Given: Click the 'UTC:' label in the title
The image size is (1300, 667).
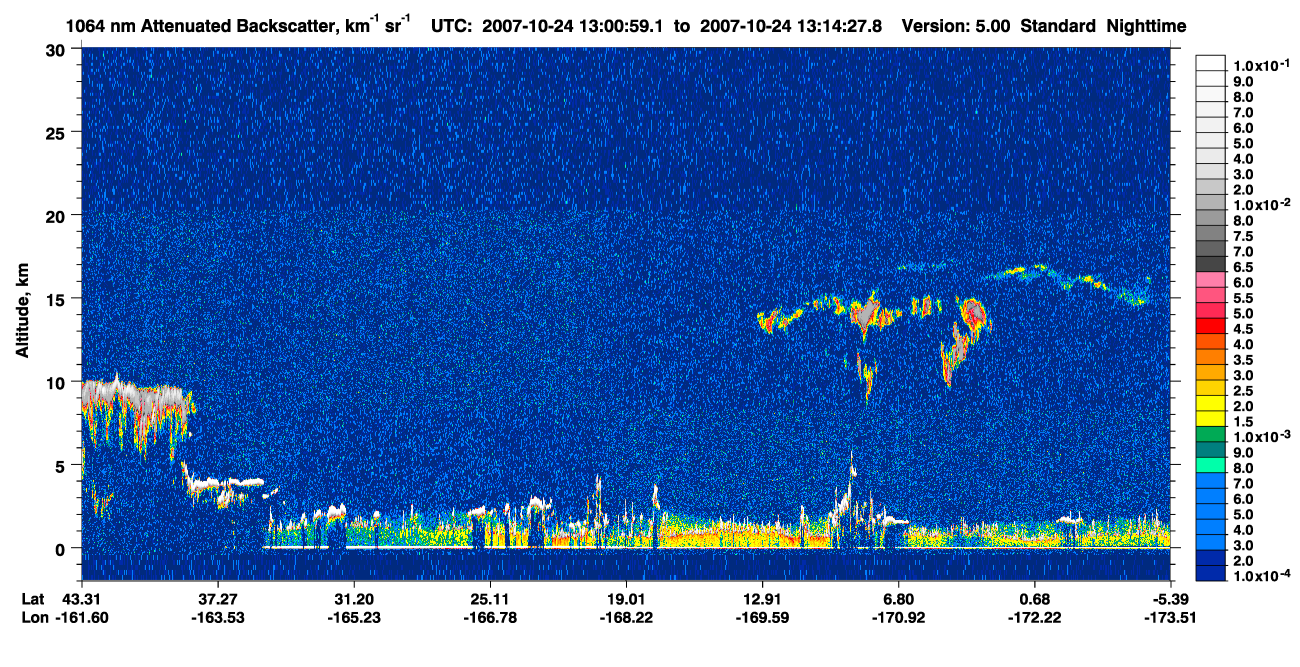Looking at the screenshot, I should (x=452, y=25).
